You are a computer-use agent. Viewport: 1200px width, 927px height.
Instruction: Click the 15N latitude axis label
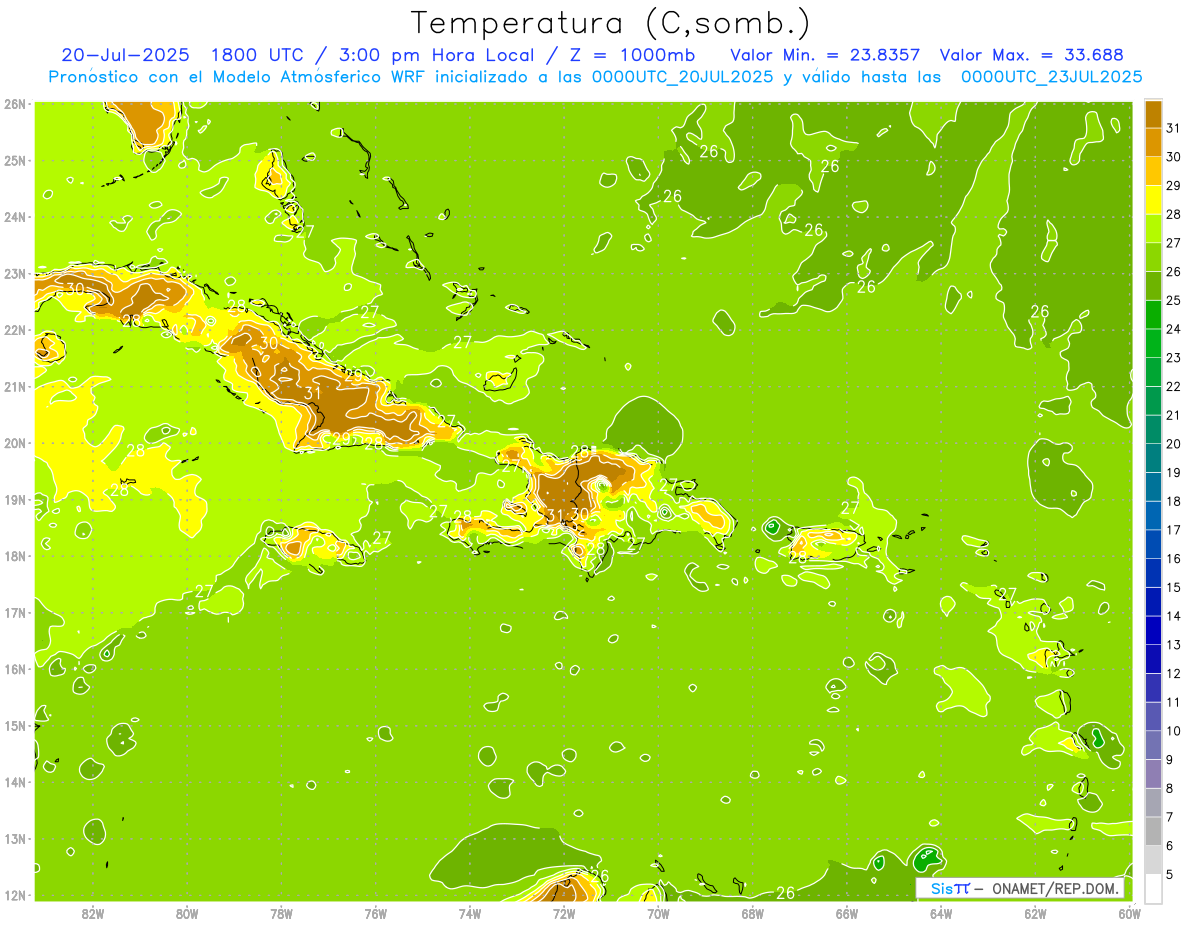click(x=16, y=725)
